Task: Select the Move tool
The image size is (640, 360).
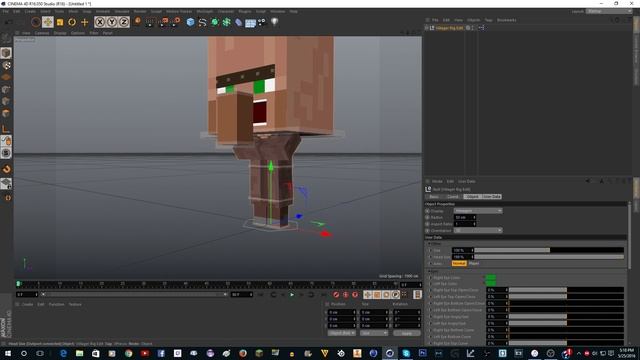Action: pyautogui.click(x=48, y=22)
